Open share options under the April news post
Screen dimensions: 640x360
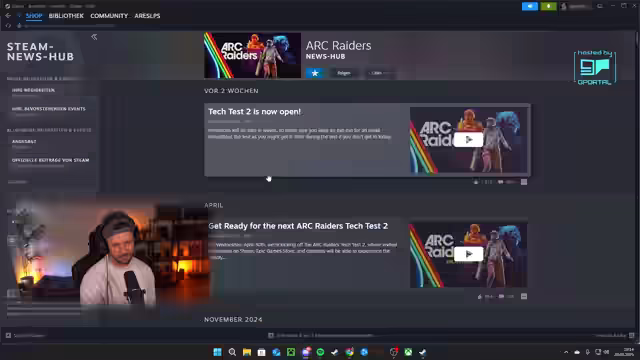coord(524,296)
